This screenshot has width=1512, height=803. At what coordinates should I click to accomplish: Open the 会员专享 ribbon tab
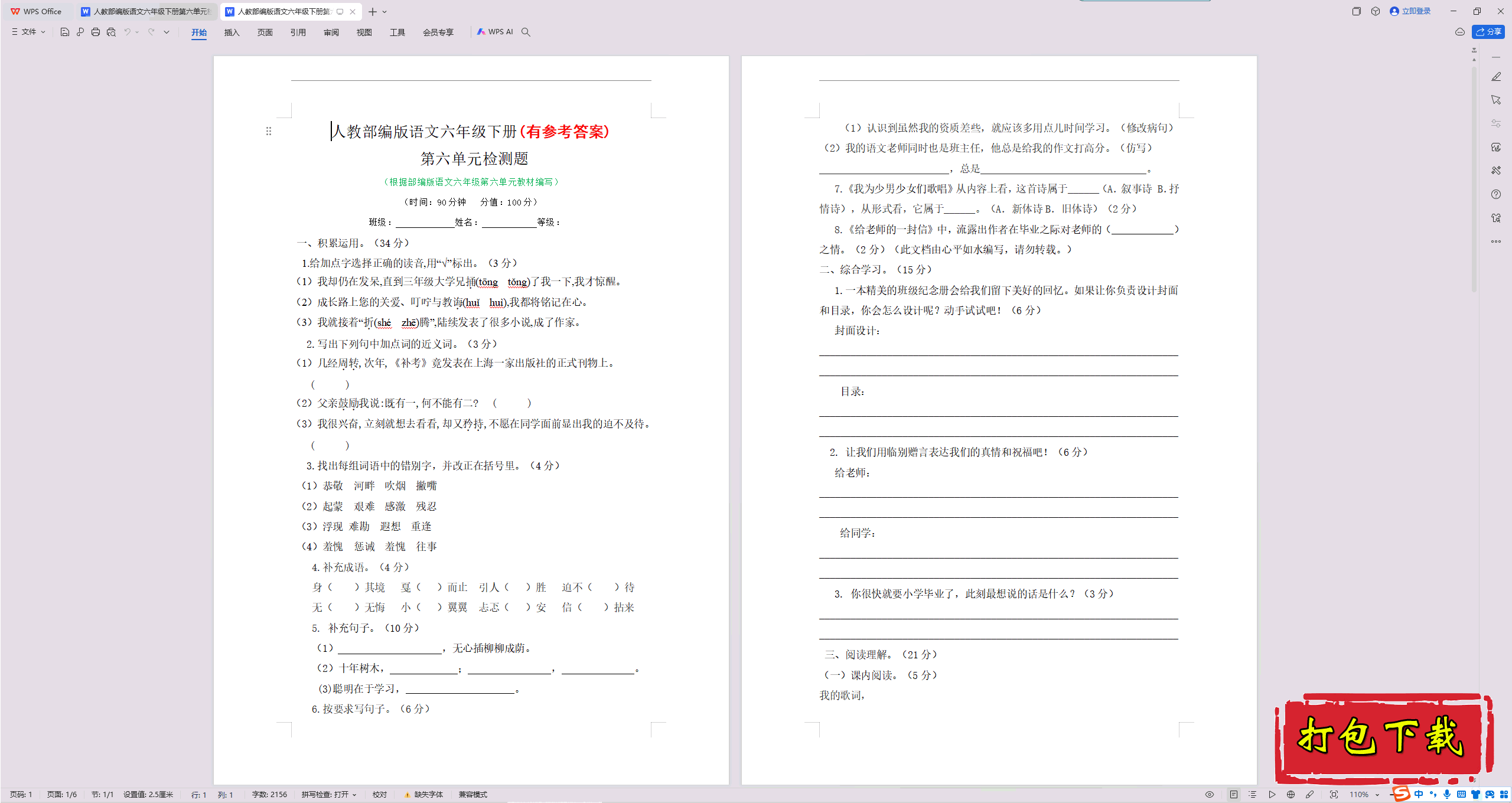pyautogui.click(x=438, y=32)
